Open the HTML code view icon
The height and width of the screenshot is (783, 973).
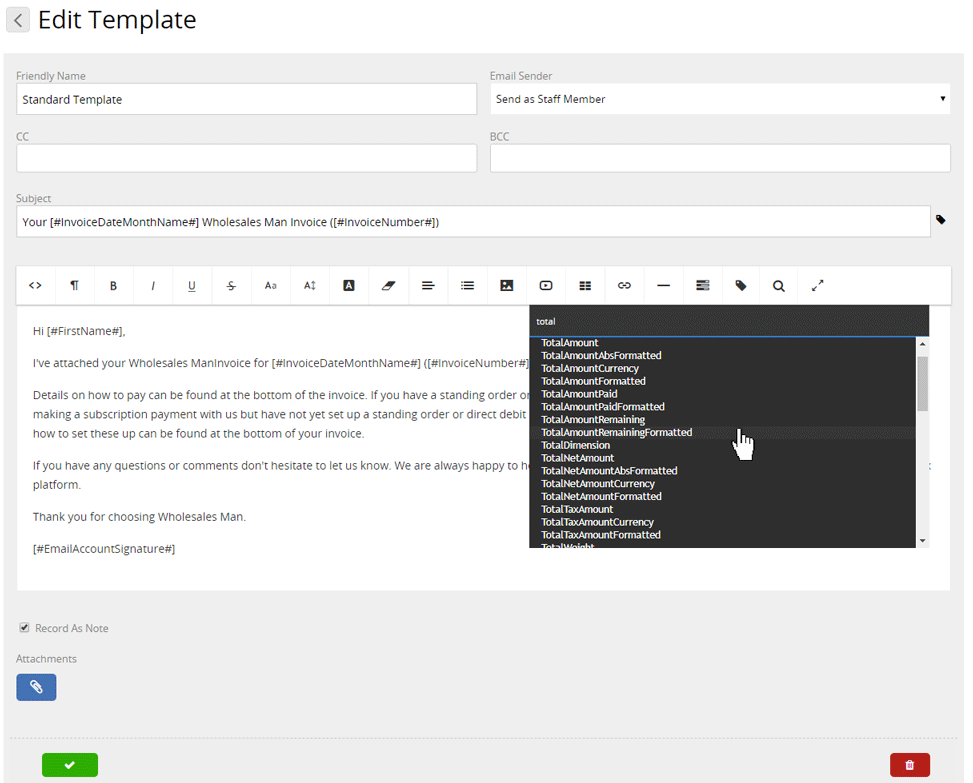coord(35,285)
